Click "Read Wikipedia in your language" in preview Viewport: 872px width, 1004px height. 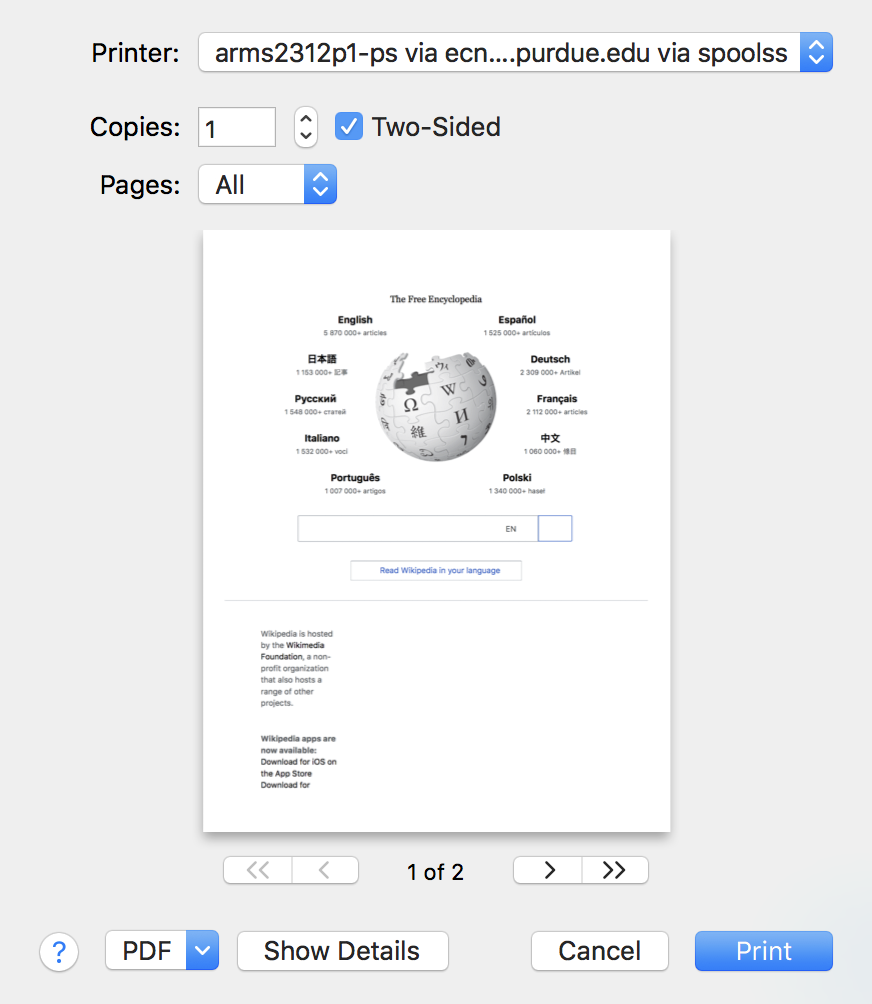click(436, 571)
